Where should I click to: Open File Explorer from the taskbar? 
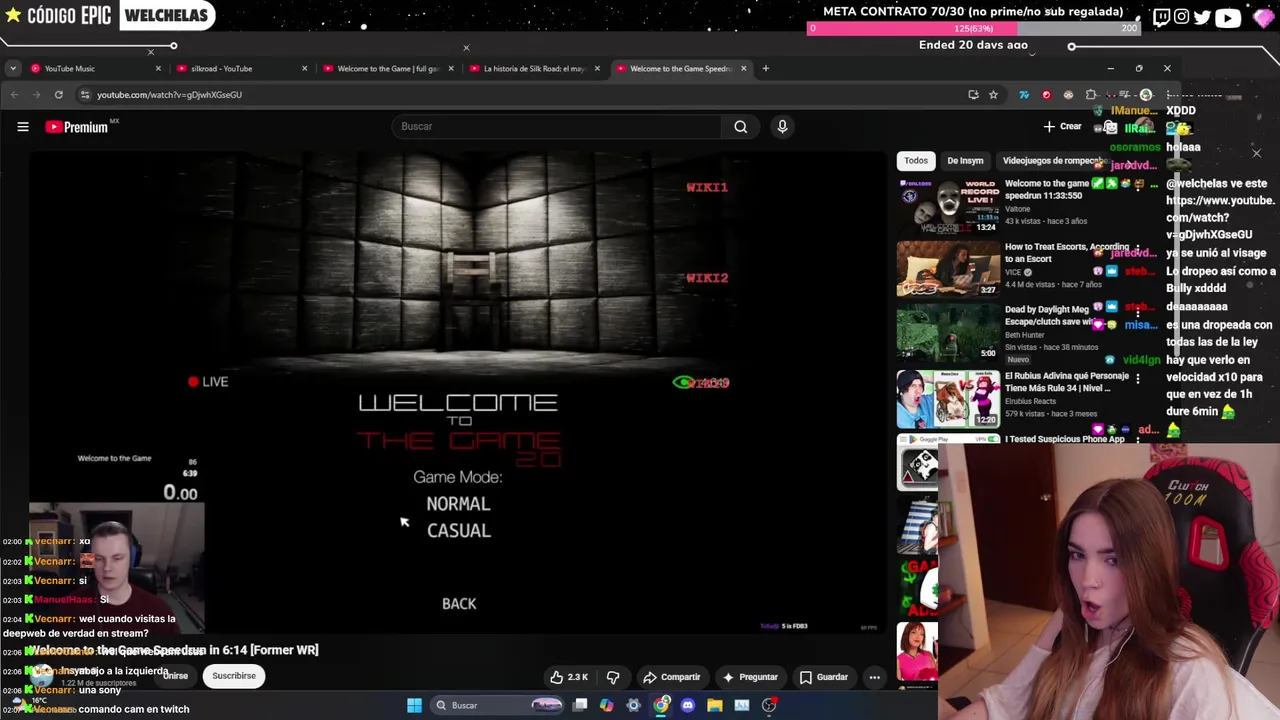coord(715,706)
